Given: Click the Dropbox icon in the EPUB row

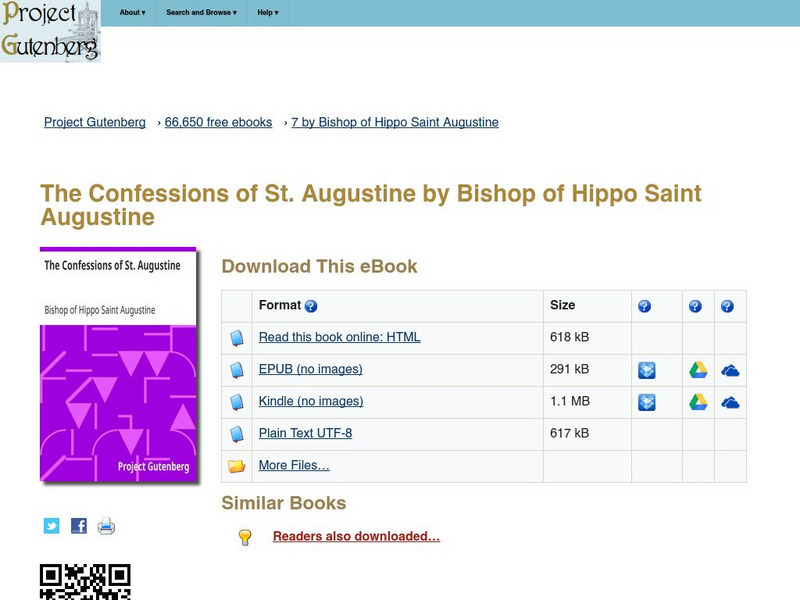Looking at the screenshot, I should (x=647, y=368).
